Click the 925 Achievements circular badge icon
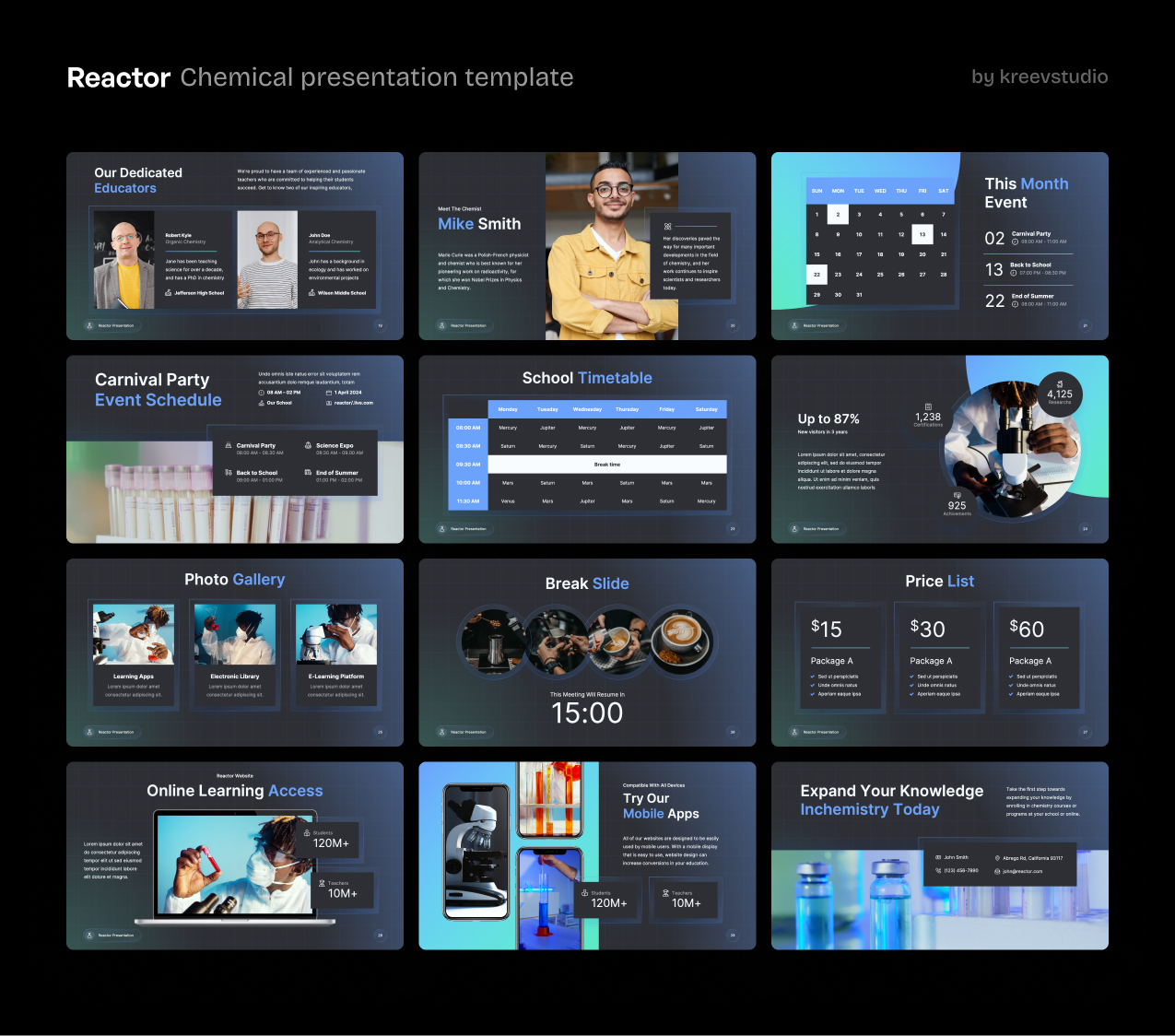 [x=957, y=495]
